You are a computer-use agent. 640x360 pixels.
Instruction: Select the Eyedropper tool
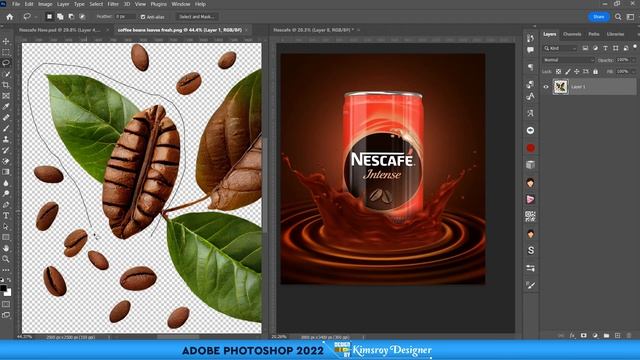pyautogui.click(x=6, y=107)
